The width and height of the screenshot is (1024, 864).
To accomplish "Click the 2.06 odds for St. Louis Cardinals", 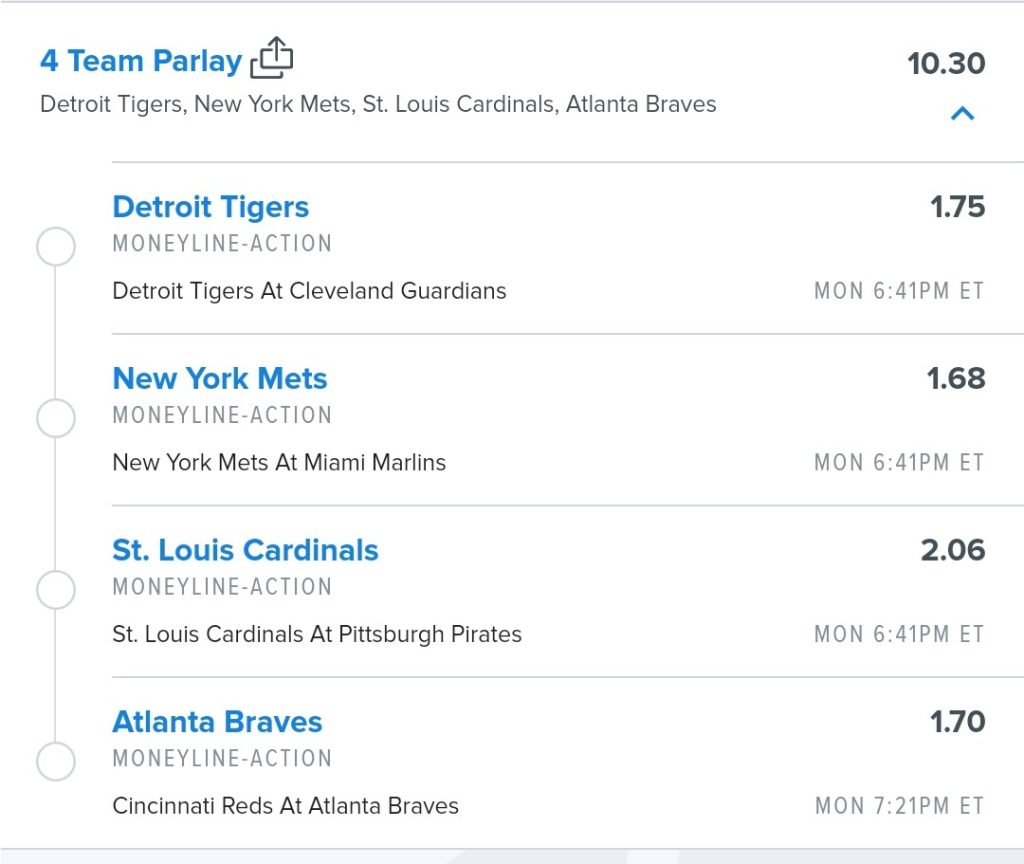I will click(x=953, y=550).
